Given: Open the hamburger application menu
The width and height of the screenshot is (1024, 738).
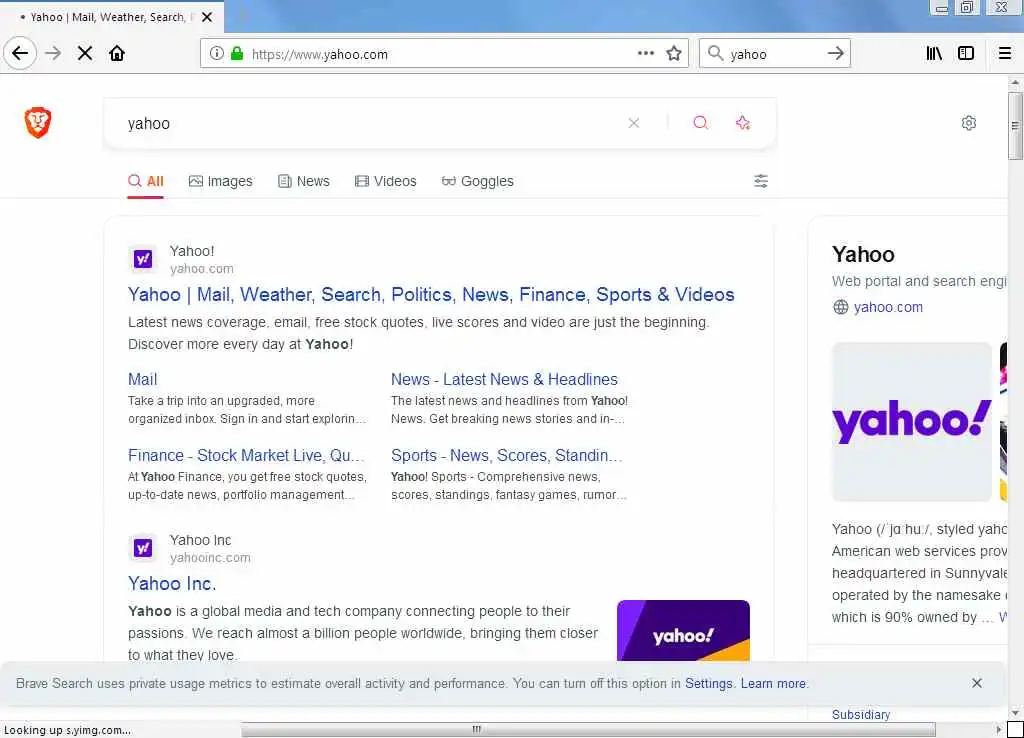Looking at the screenshot, I should pos(1005,54).
